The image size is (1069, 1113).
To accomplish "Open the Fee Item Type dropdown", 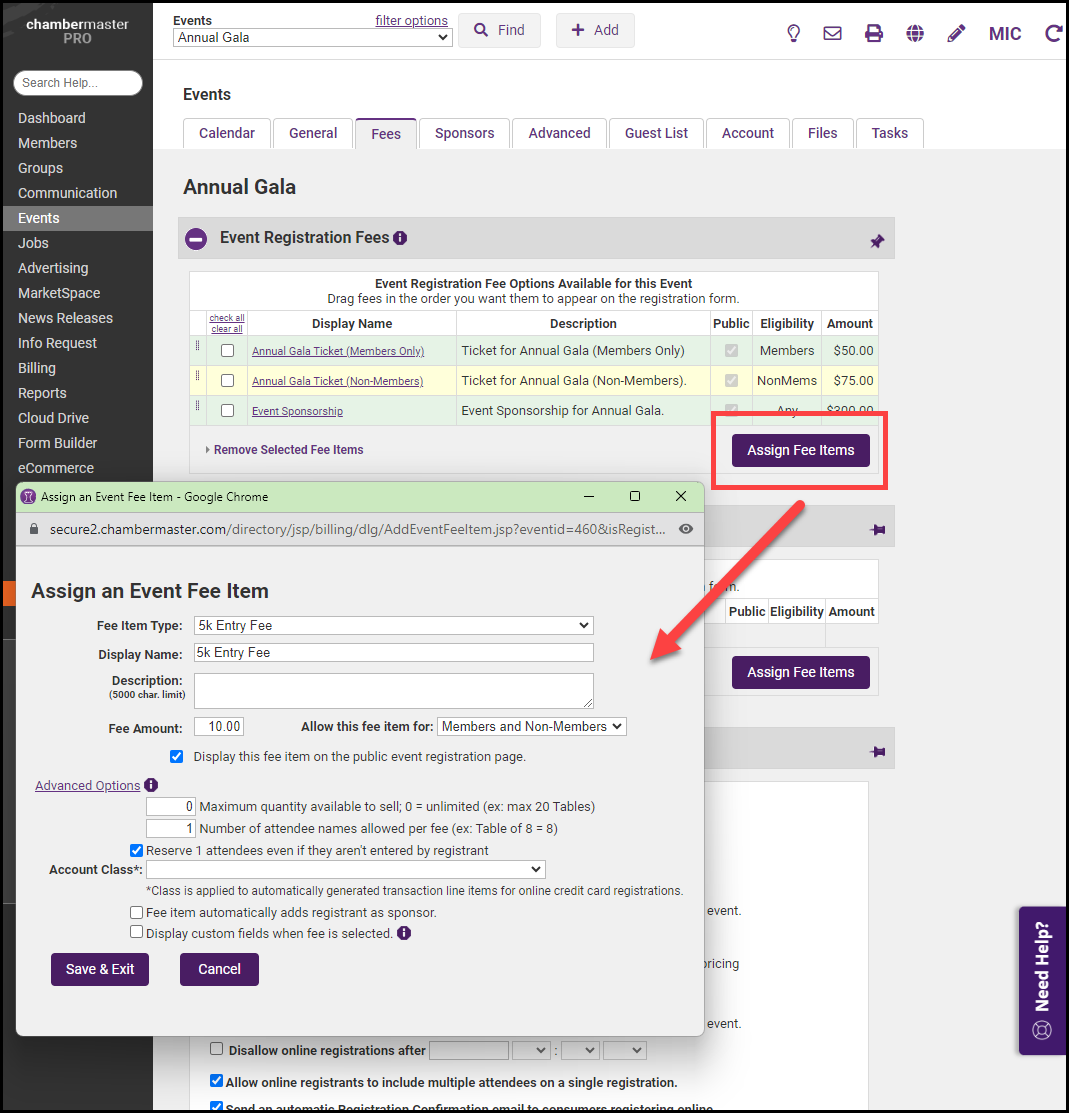I will [x=394, y=626].
